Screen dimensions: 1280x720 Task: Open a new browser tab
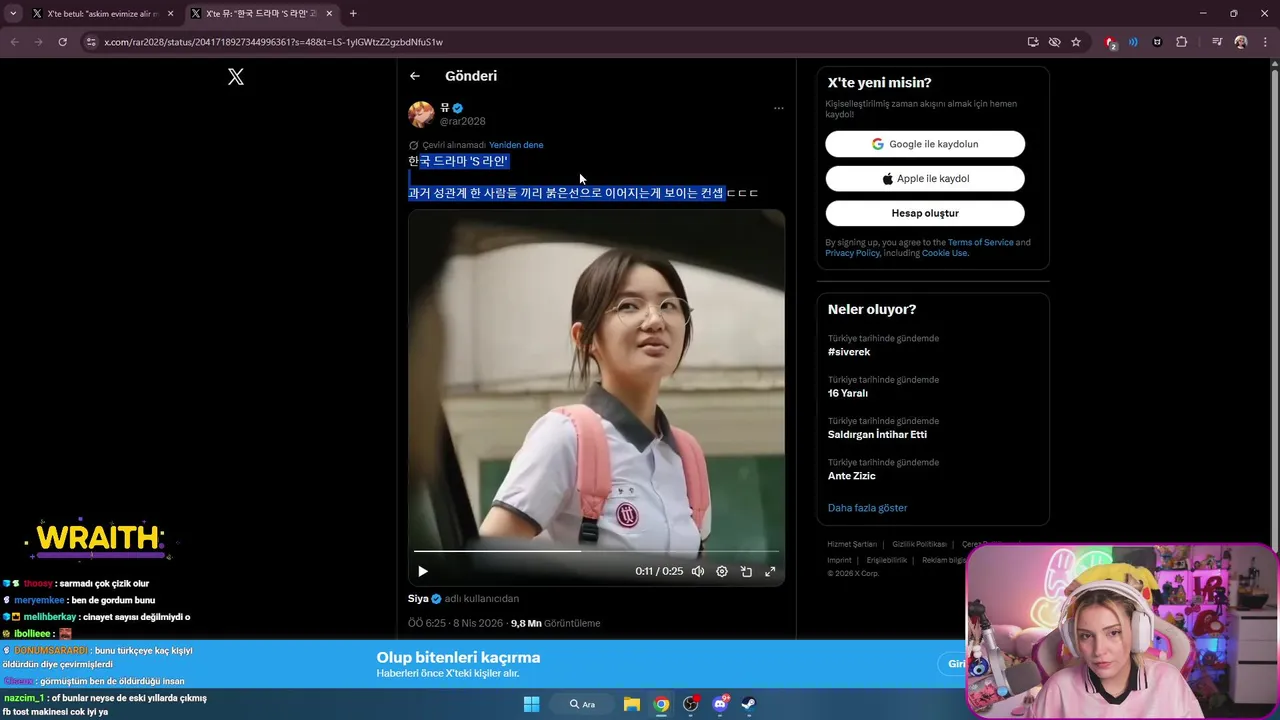[x=353, y=14]
